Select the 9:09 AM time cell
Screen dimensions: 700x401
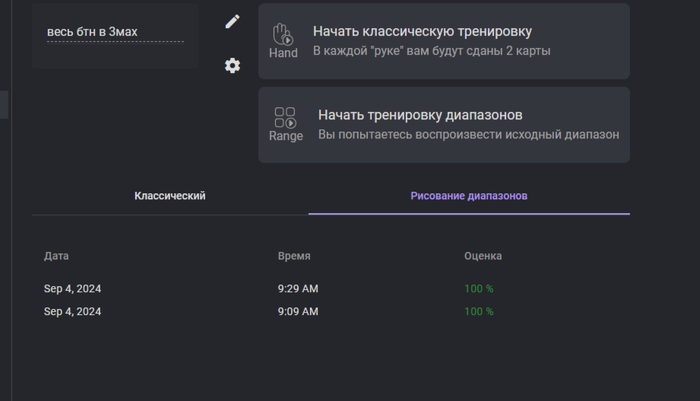click(x=298, y=312)
